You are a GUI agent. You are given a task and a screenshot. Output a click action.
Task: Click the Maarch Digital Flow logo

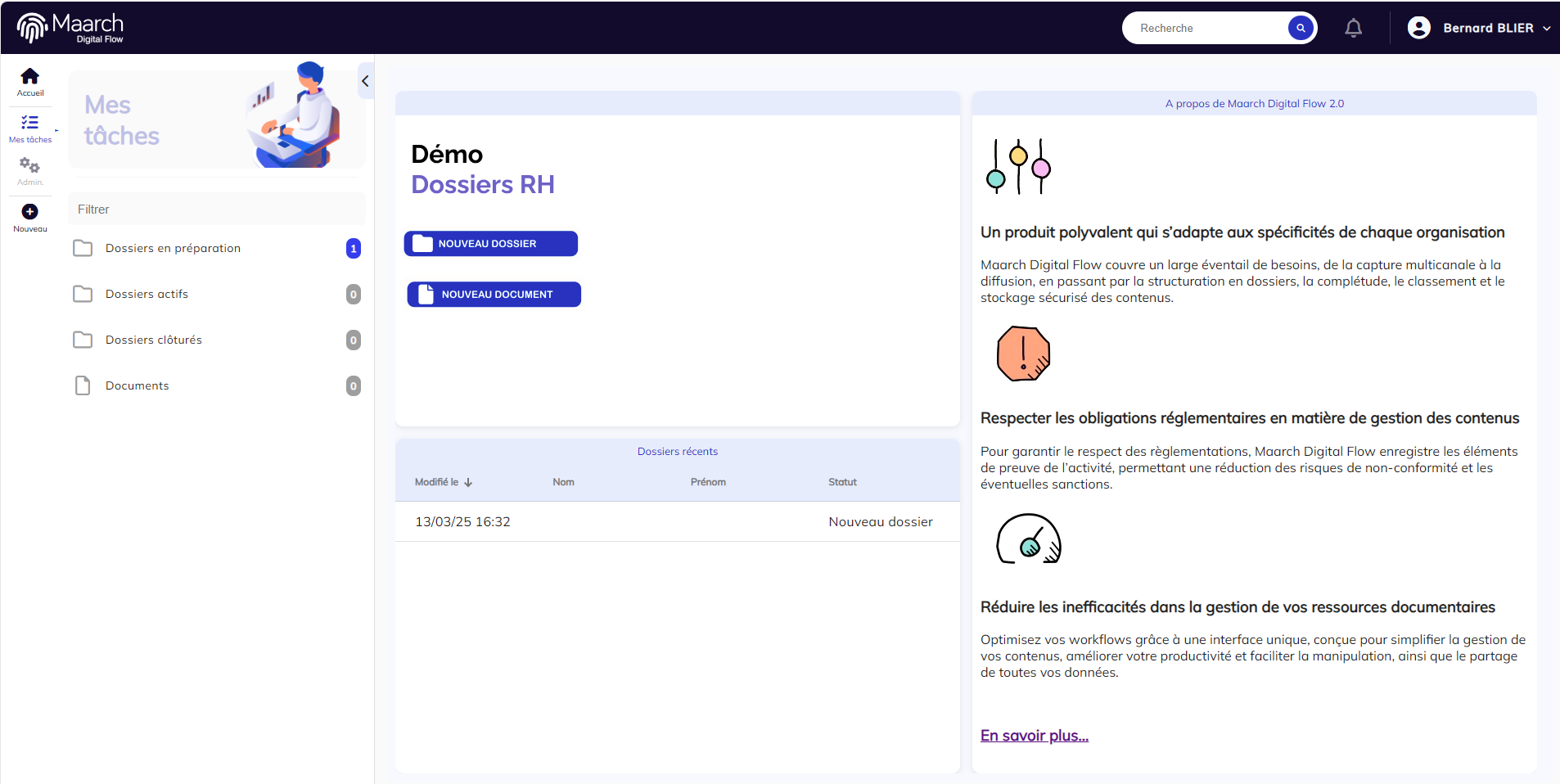tap(70, 28)
